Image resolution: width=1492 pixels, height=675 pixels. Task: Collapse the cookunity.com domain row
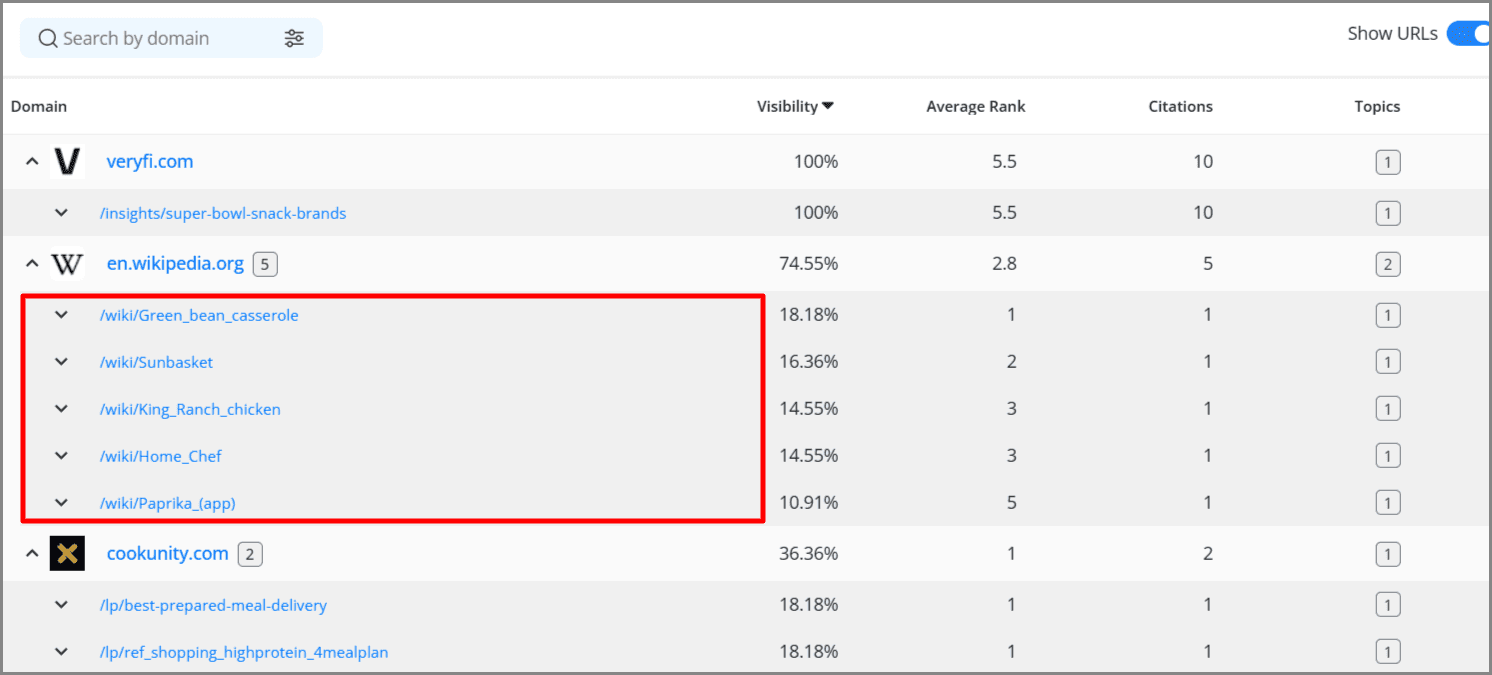click(32, 554)
